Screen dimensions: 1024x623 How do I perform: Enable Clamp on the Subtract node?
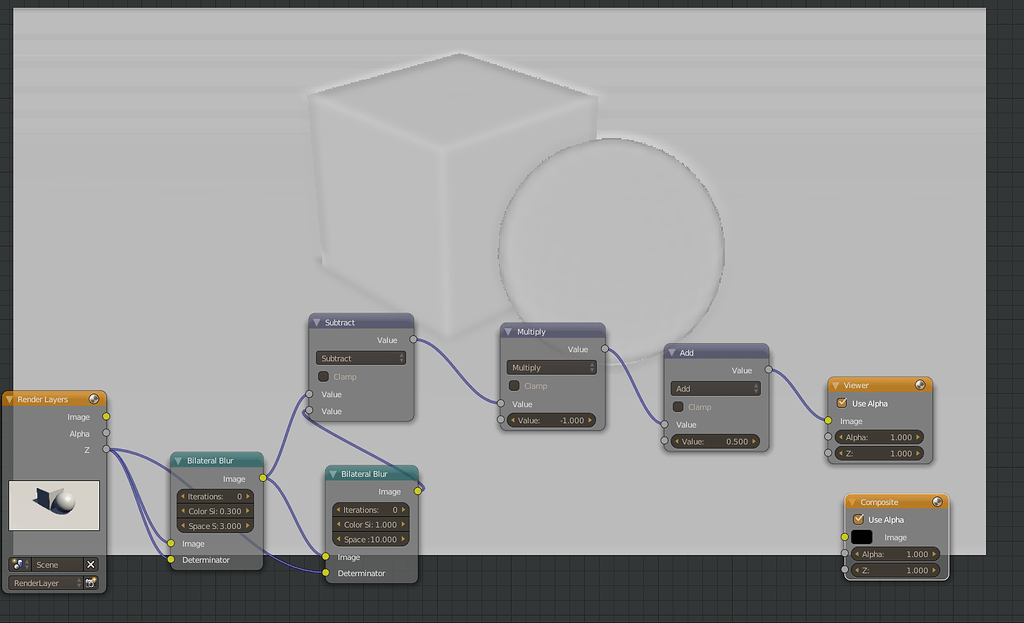pos(323,377)
